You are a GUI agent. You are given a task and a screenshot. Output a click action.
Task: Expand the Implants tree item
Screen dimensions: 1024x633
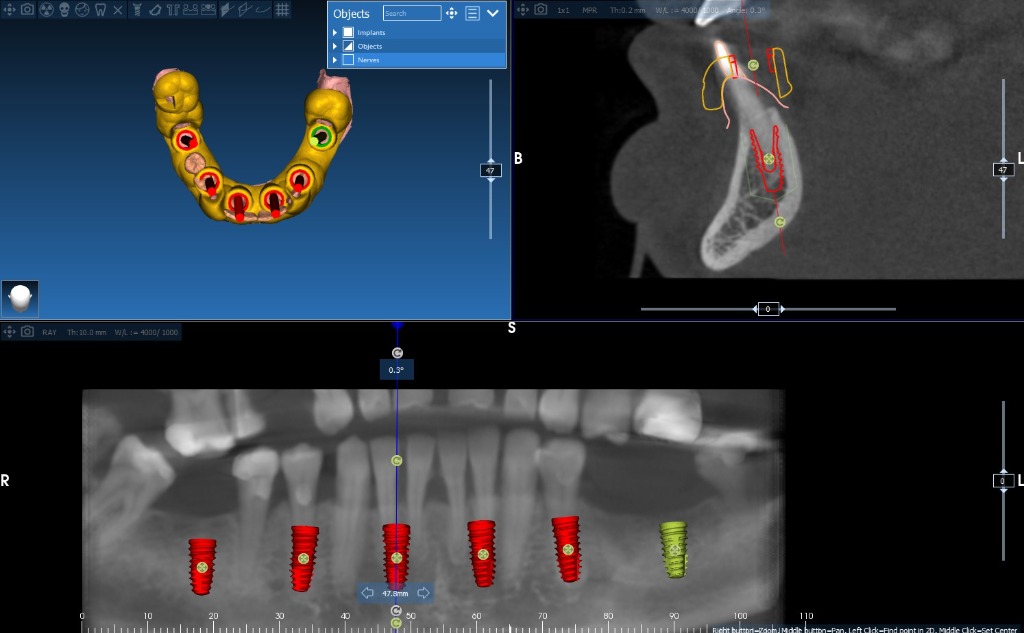coord(335,33)
